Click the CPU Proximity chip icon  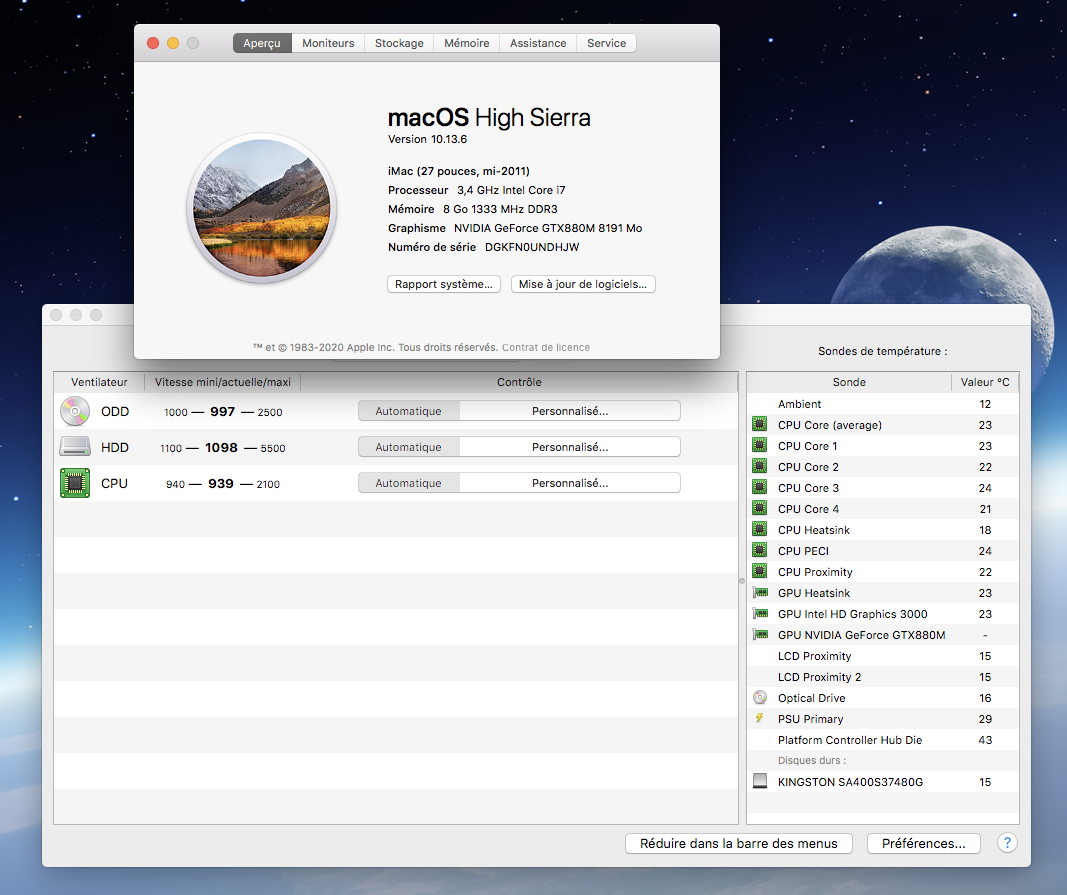(759, 572)
